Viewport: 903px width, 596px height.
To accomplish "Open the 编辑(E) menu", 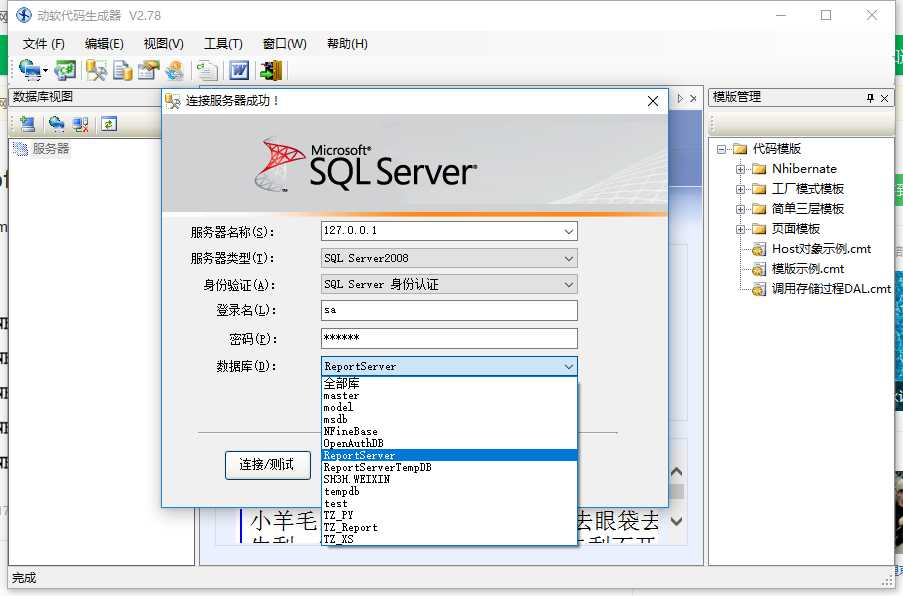I will click(104, 44).
